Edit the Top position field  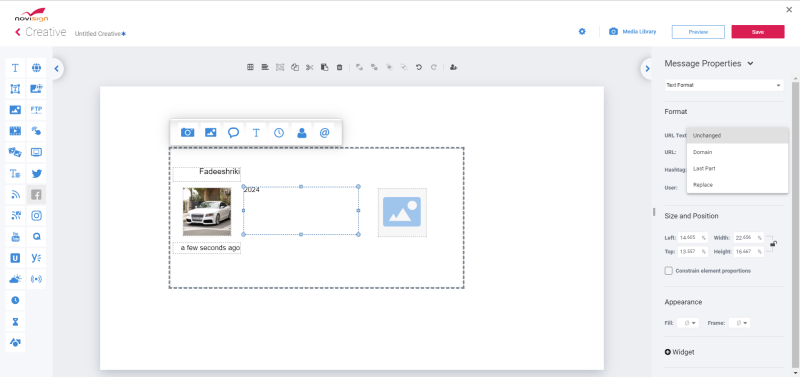692,252
